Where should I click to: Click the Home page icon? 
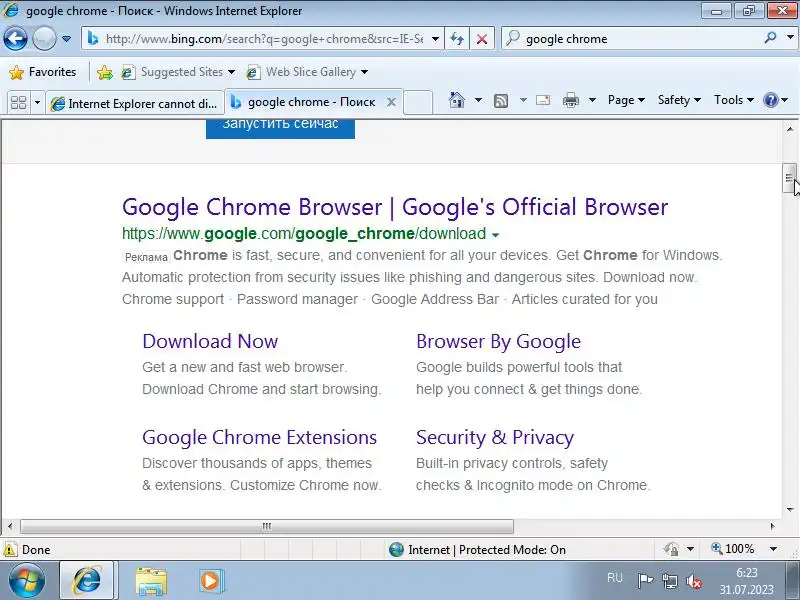coord(457,100)
